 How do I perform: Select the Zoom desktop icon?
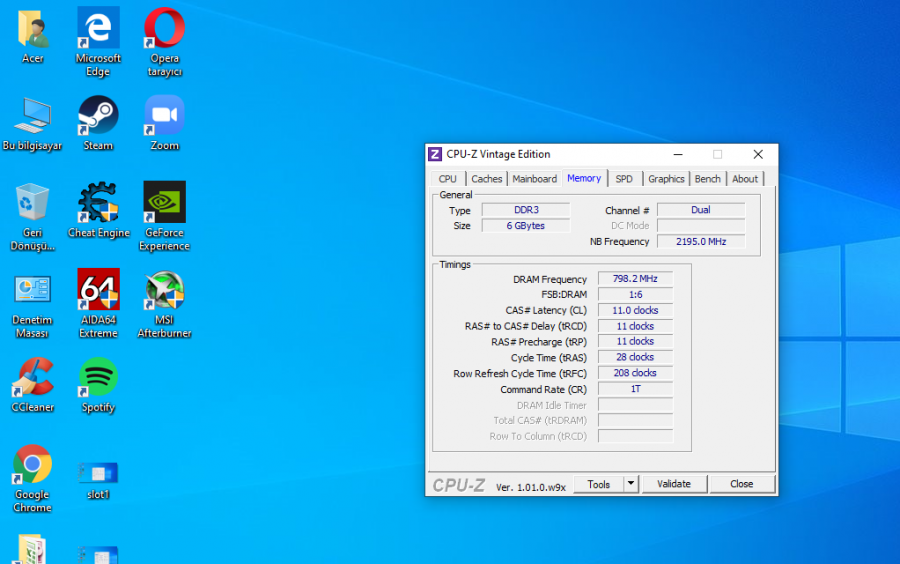(164, 116)
